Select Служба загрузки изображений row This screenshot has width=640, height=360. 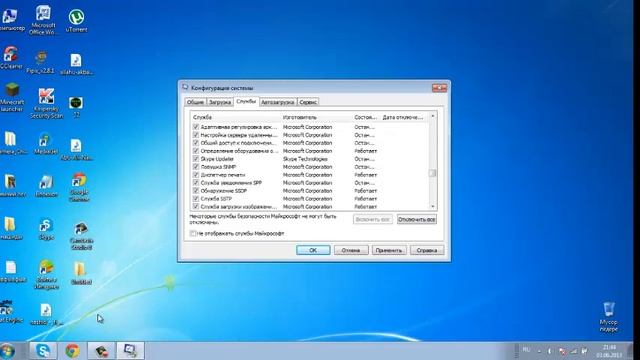[x=310, y=207]
